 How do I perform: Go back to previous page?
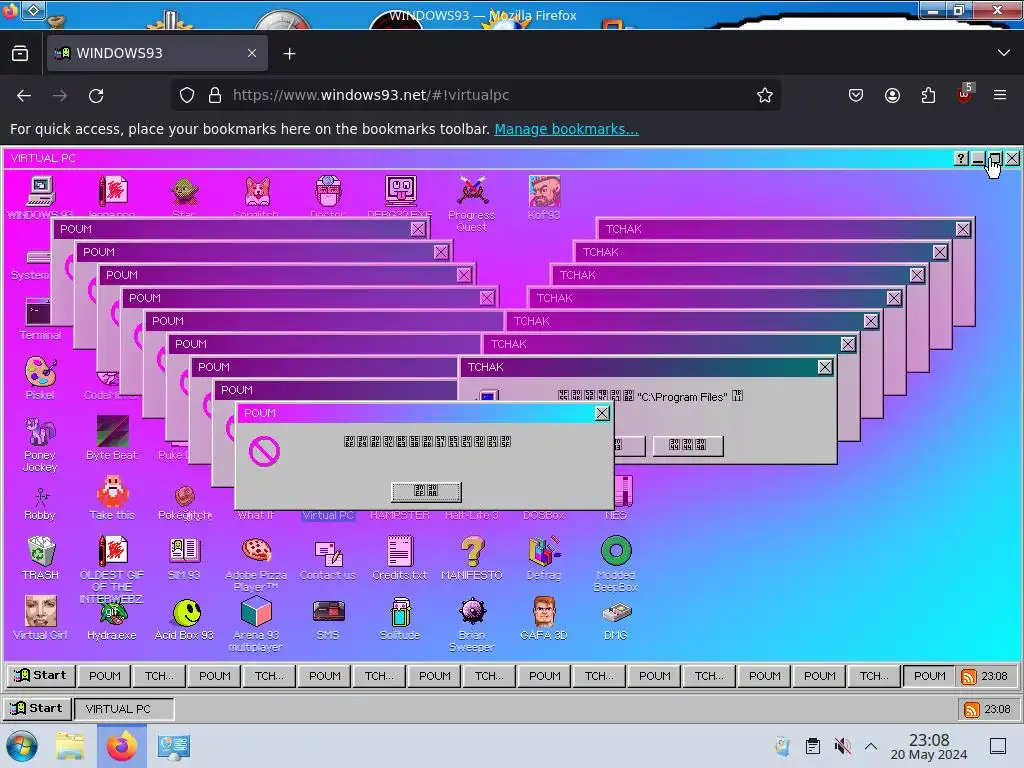24,95
